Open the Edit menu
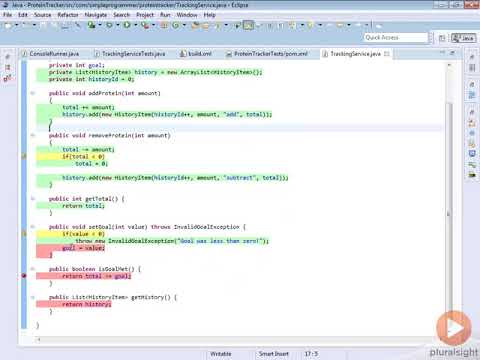 [23, 15]
